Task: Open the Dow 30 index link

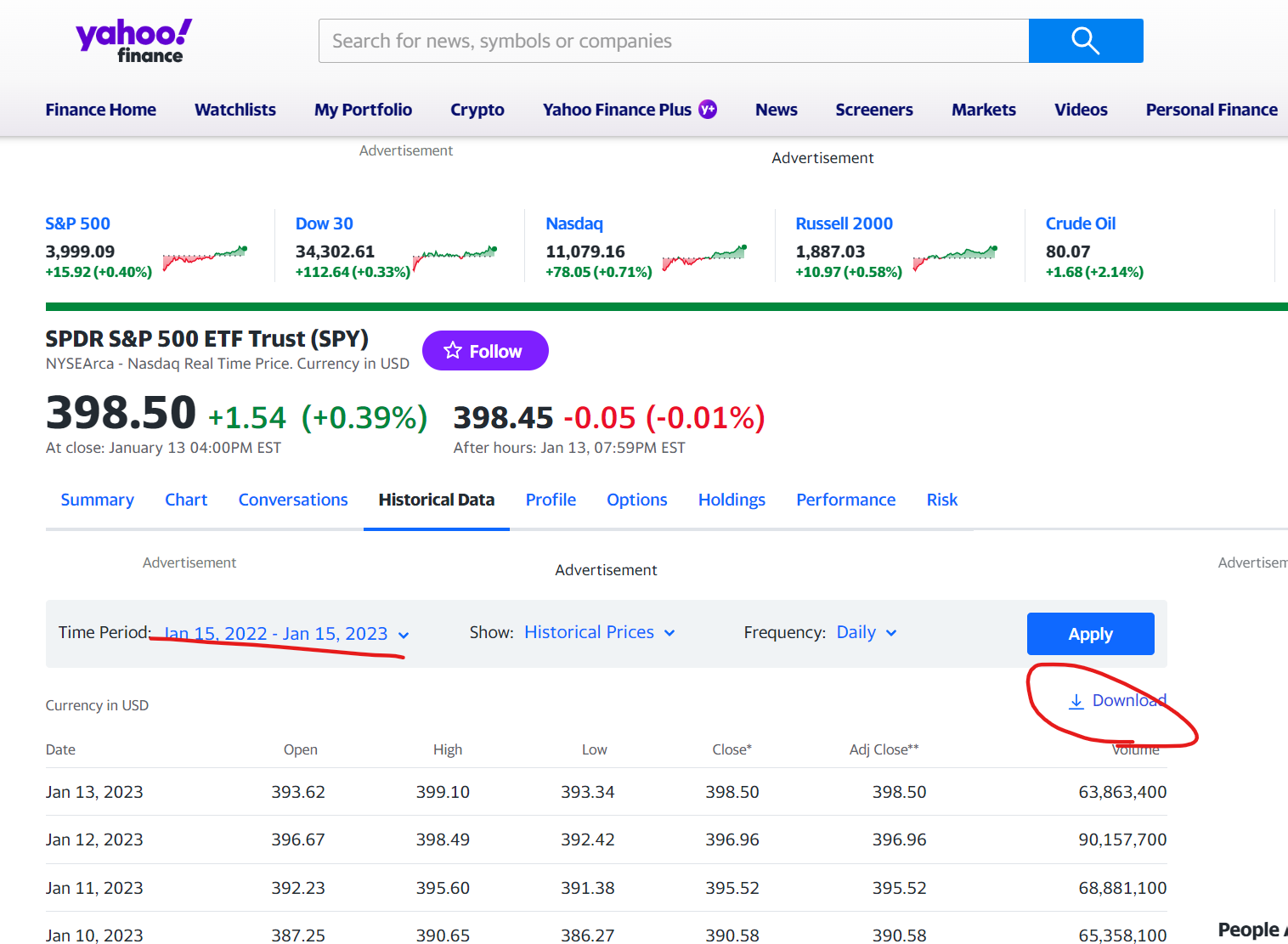Action: click(x=324, y=223)
